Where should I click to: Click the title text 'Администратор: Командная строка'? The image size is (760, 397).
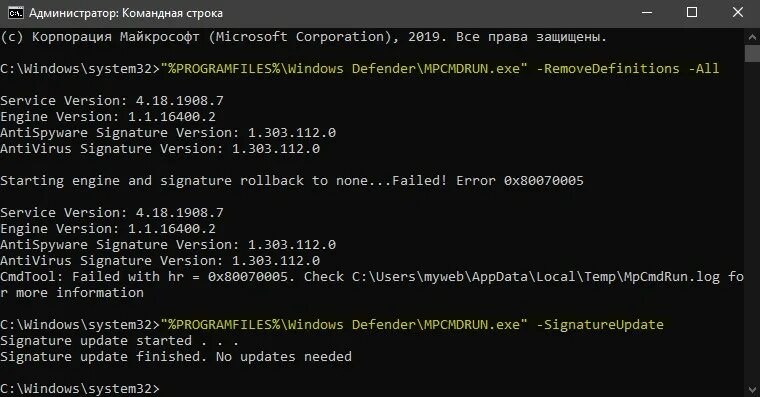click(x=126, y=13)
